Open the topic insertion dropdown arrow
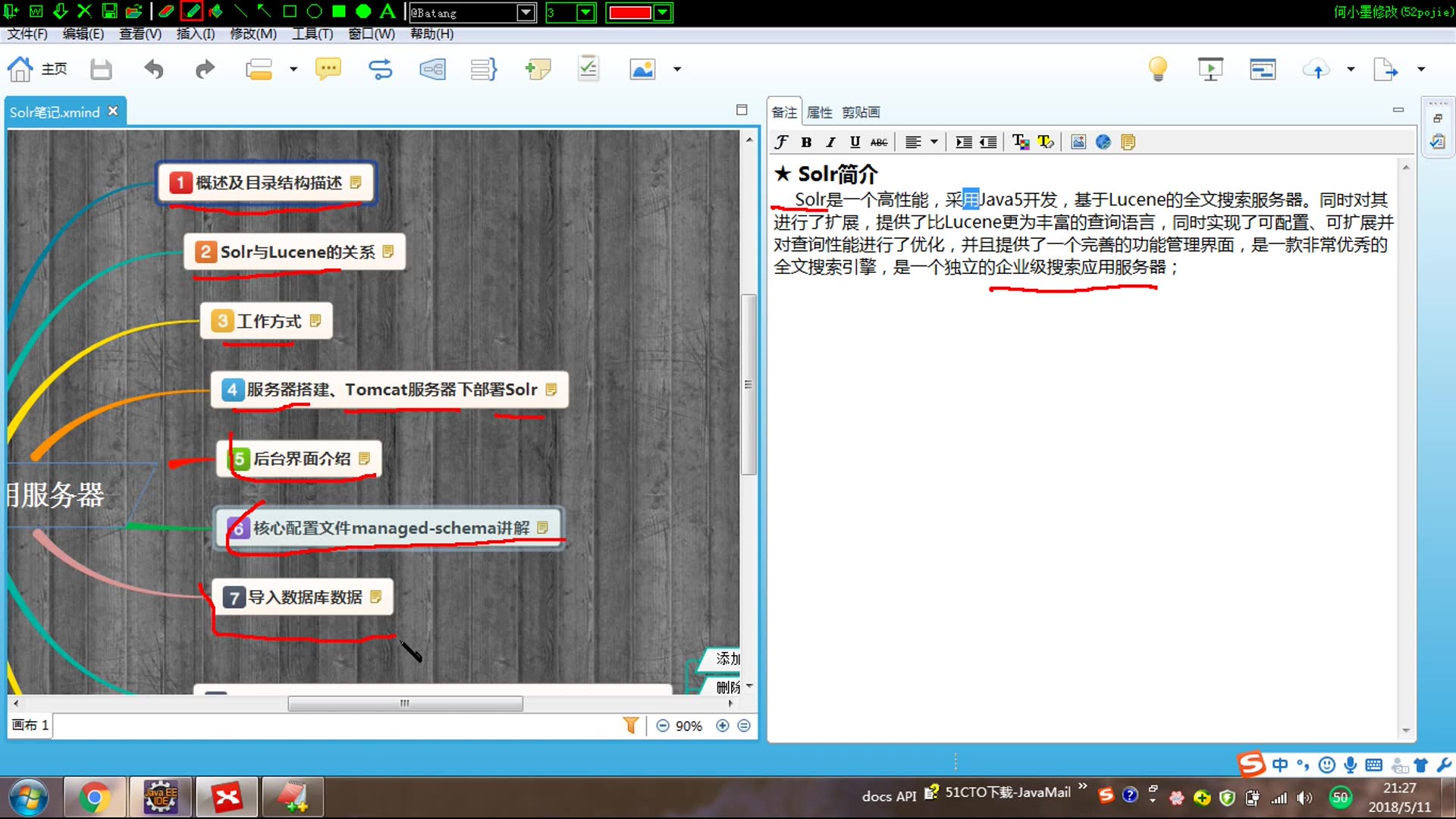1456x819 pixels. coord(293,70)
